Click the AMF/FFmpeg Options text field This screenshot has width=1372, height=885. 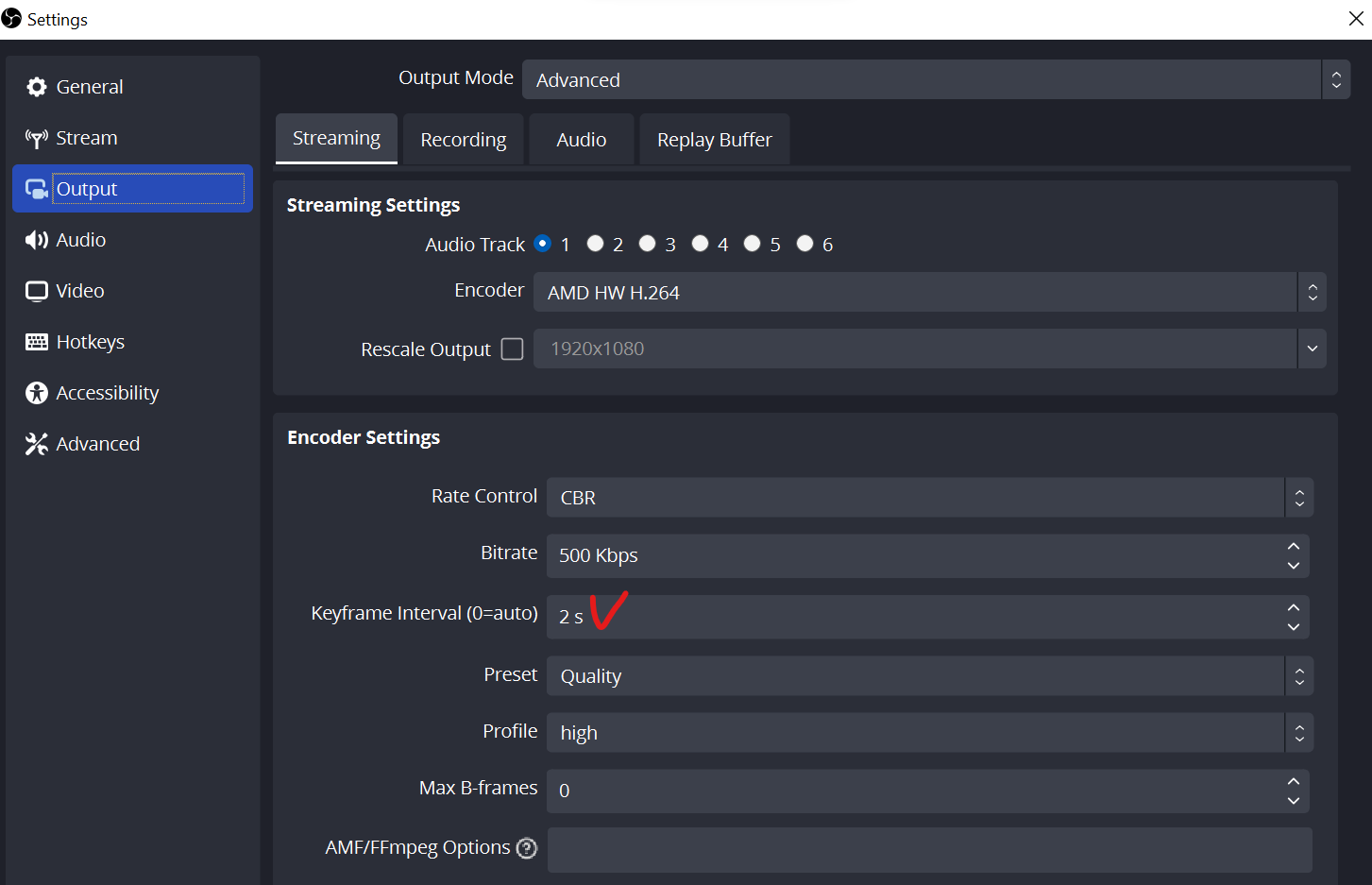tap(929, 850)
